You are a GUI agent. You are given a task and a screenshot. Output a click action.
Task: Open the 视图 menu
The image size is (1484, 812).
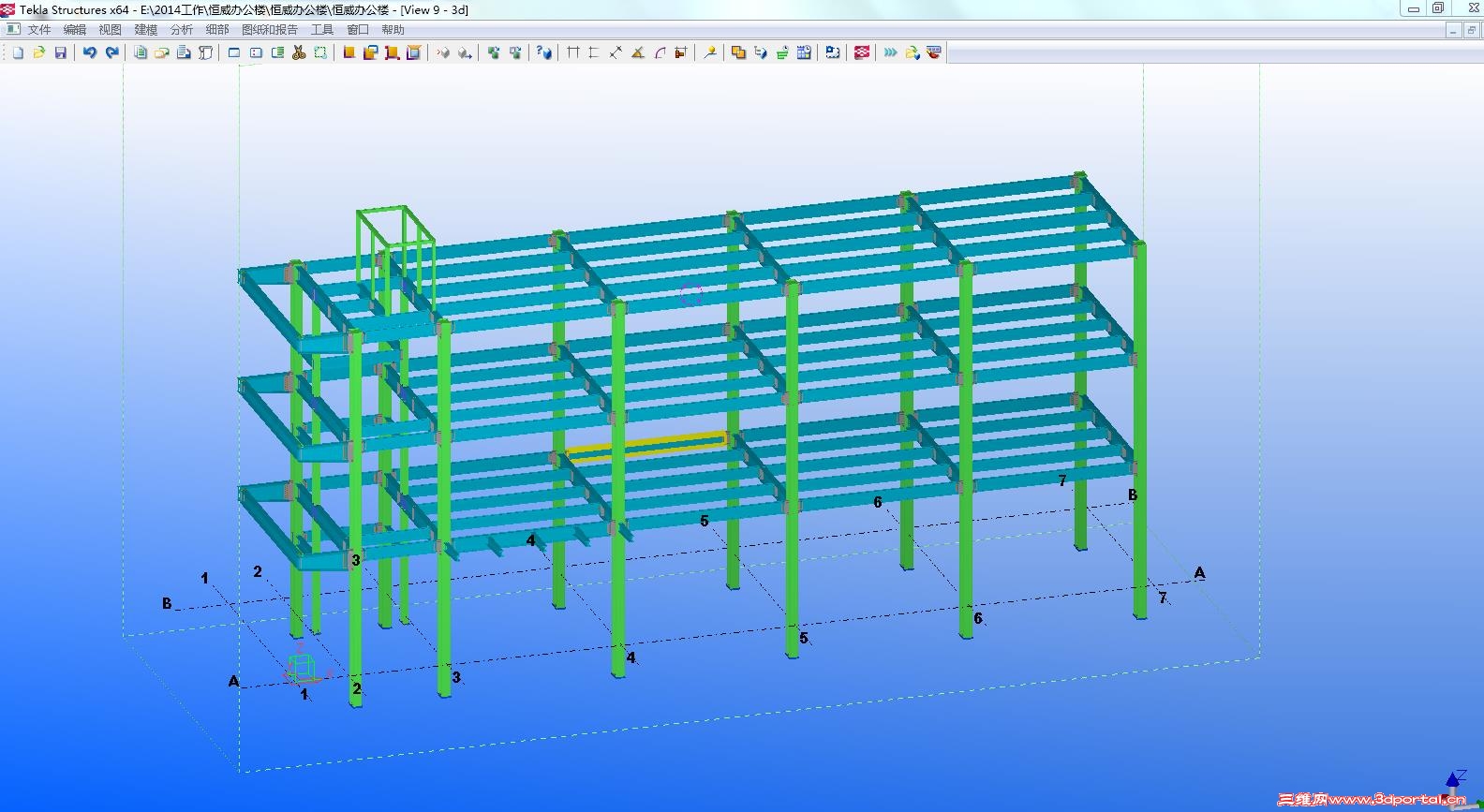coord(111,30)
